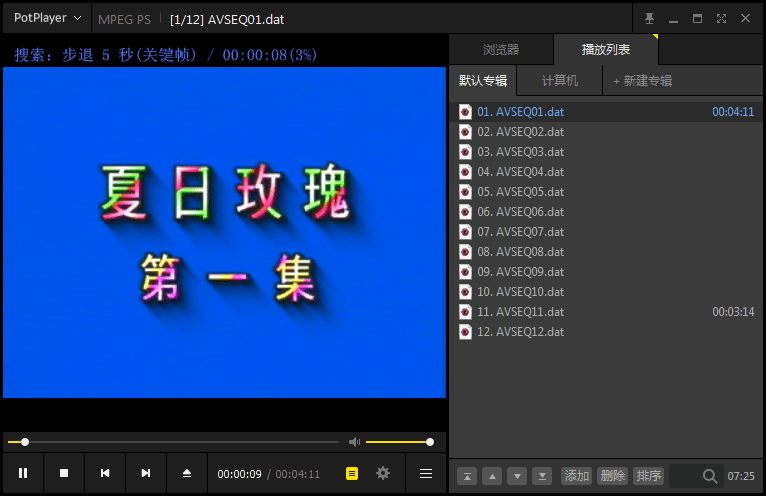Click the 排序 sort button

pyautogui.click(x=648, y=476)
